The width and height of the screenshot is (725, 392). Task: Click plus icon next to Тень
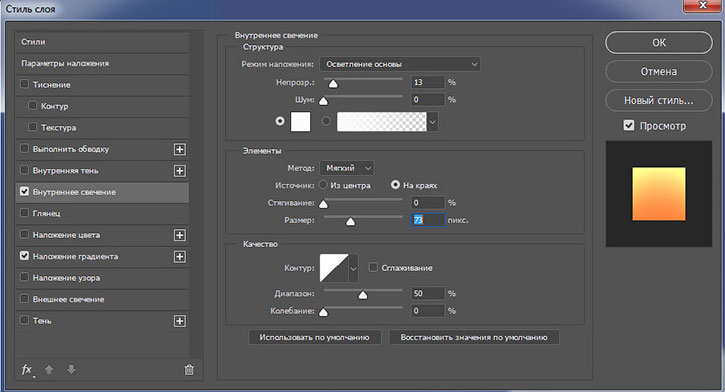179,321
